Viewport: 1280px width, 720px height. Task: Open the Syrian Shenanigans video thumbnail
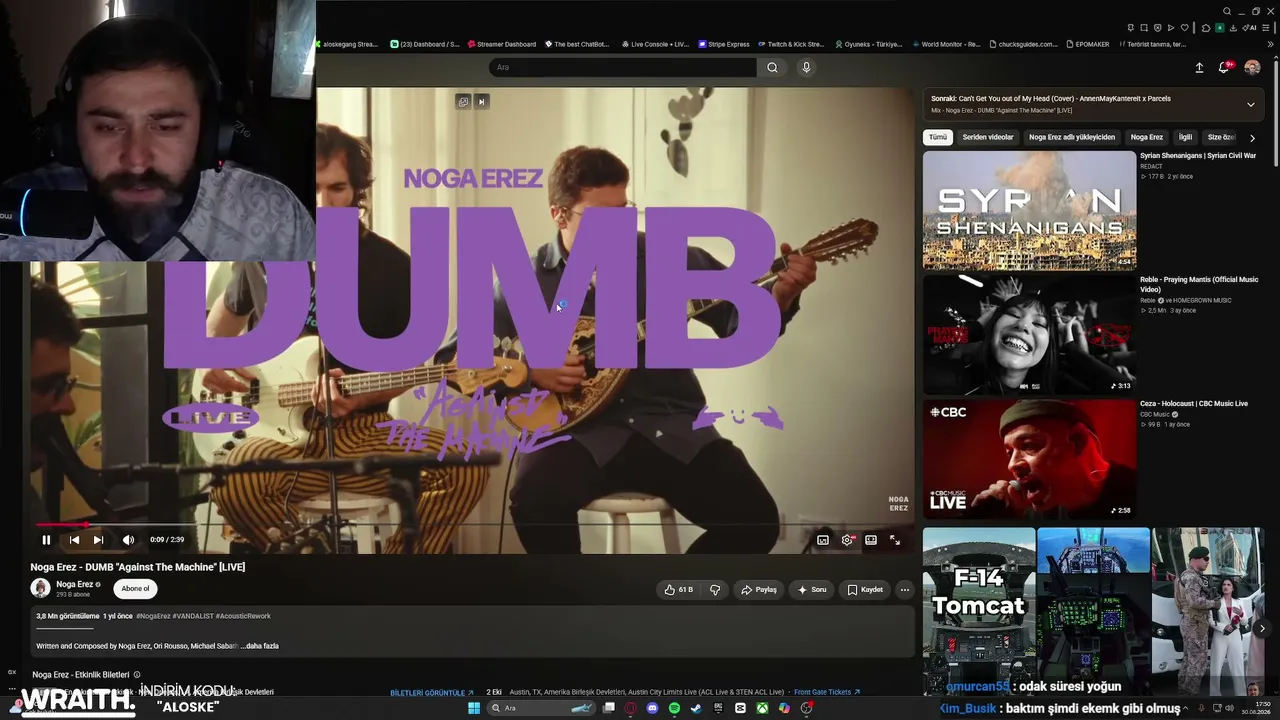pyautogui.click(x=1029, y=210)
